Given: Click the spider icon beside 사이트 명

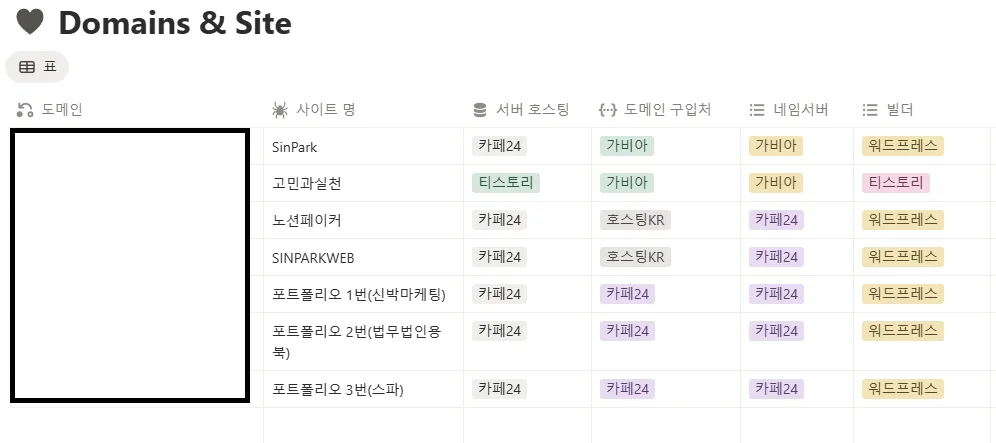Looking at the screenshot, I should click(x=280, y=110).
